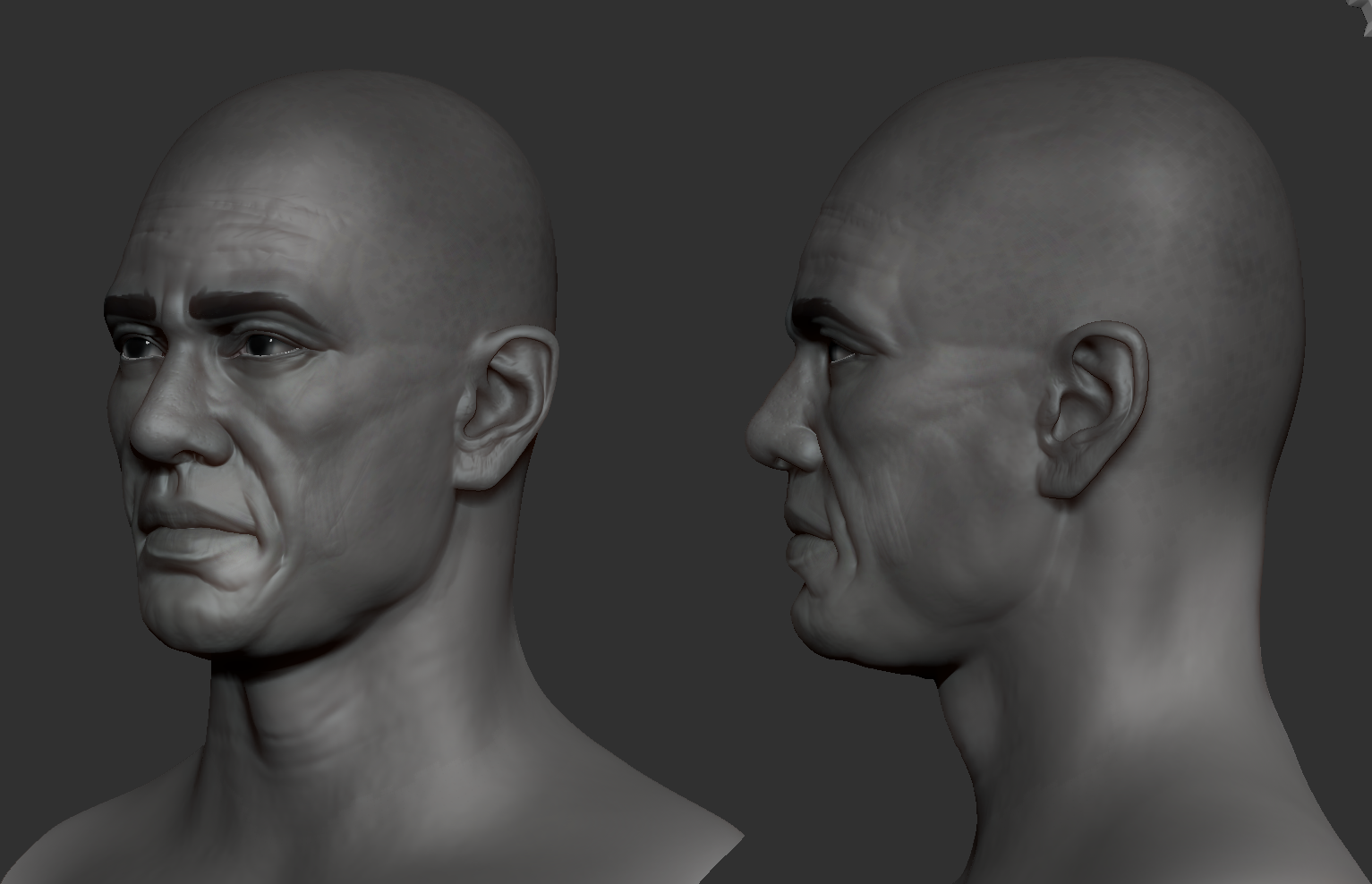Click the back of the profile view skull
The height and width of the screenshot is (884, 1372).
(1253, 224)
